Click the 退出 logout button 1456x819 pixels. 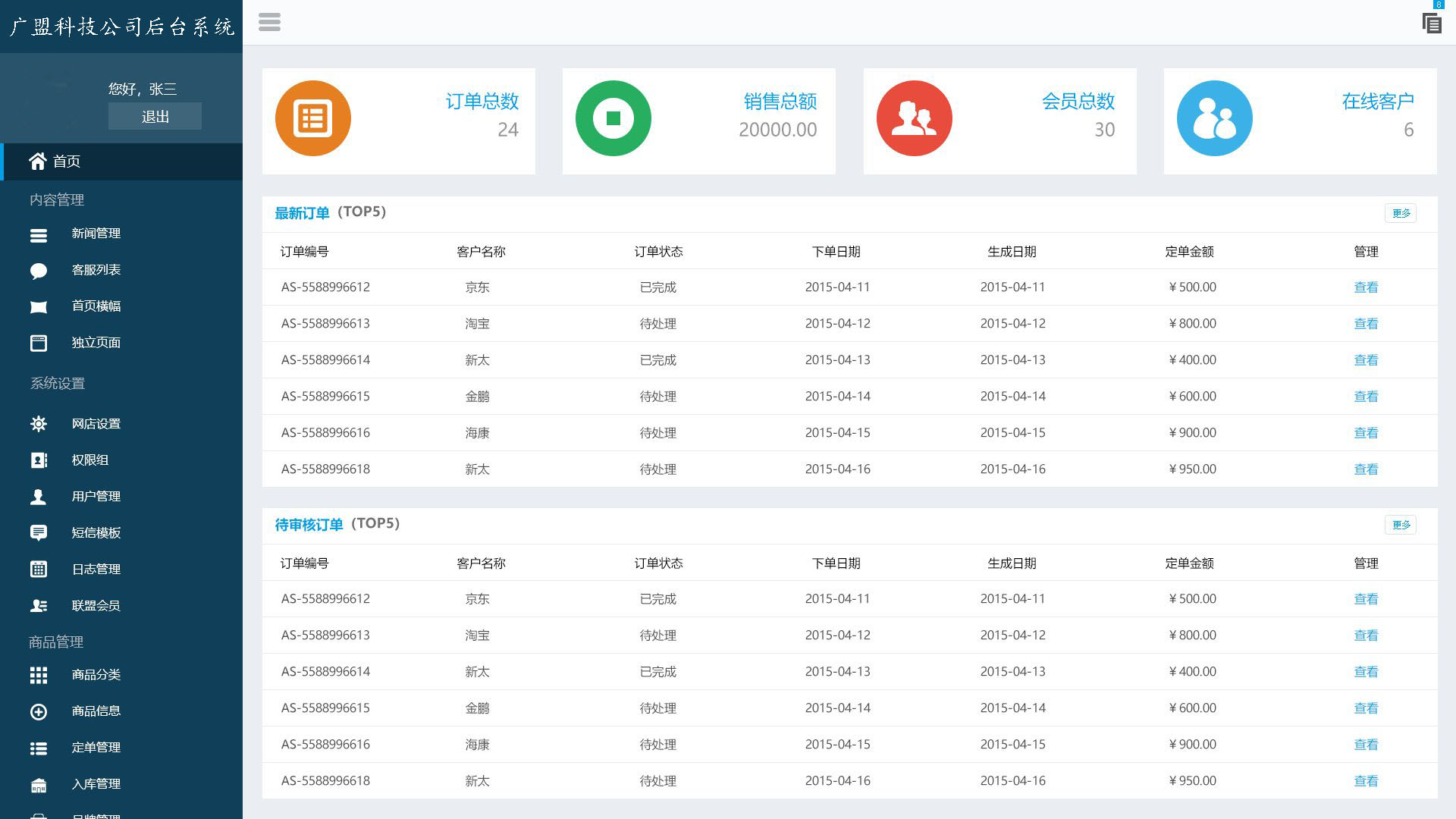(x=155, y=116)
